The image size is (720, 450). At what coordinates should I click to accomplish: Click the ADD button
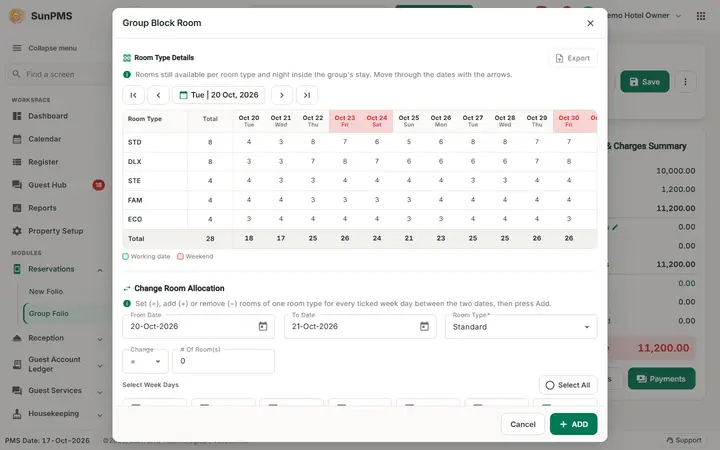574,424
